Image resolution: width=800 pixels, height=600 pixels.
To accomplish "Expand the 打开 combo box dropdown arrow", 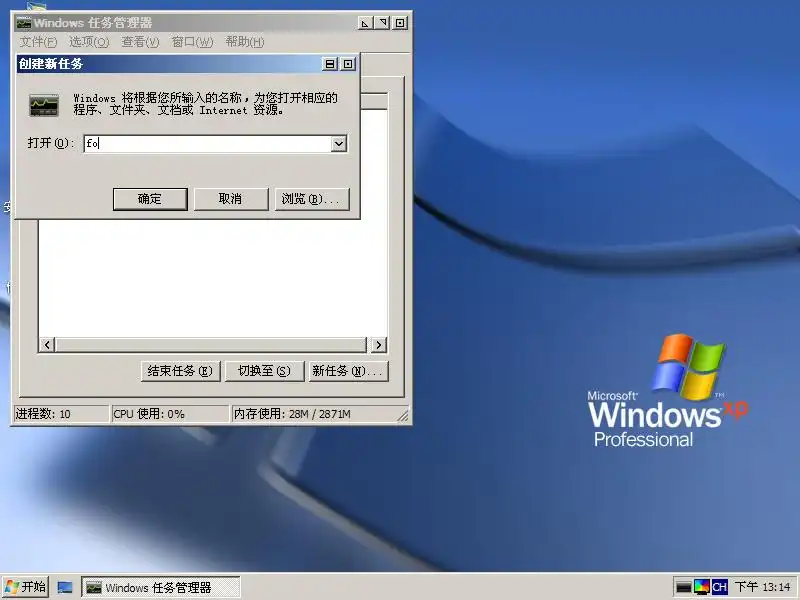I will click(339, 144).
